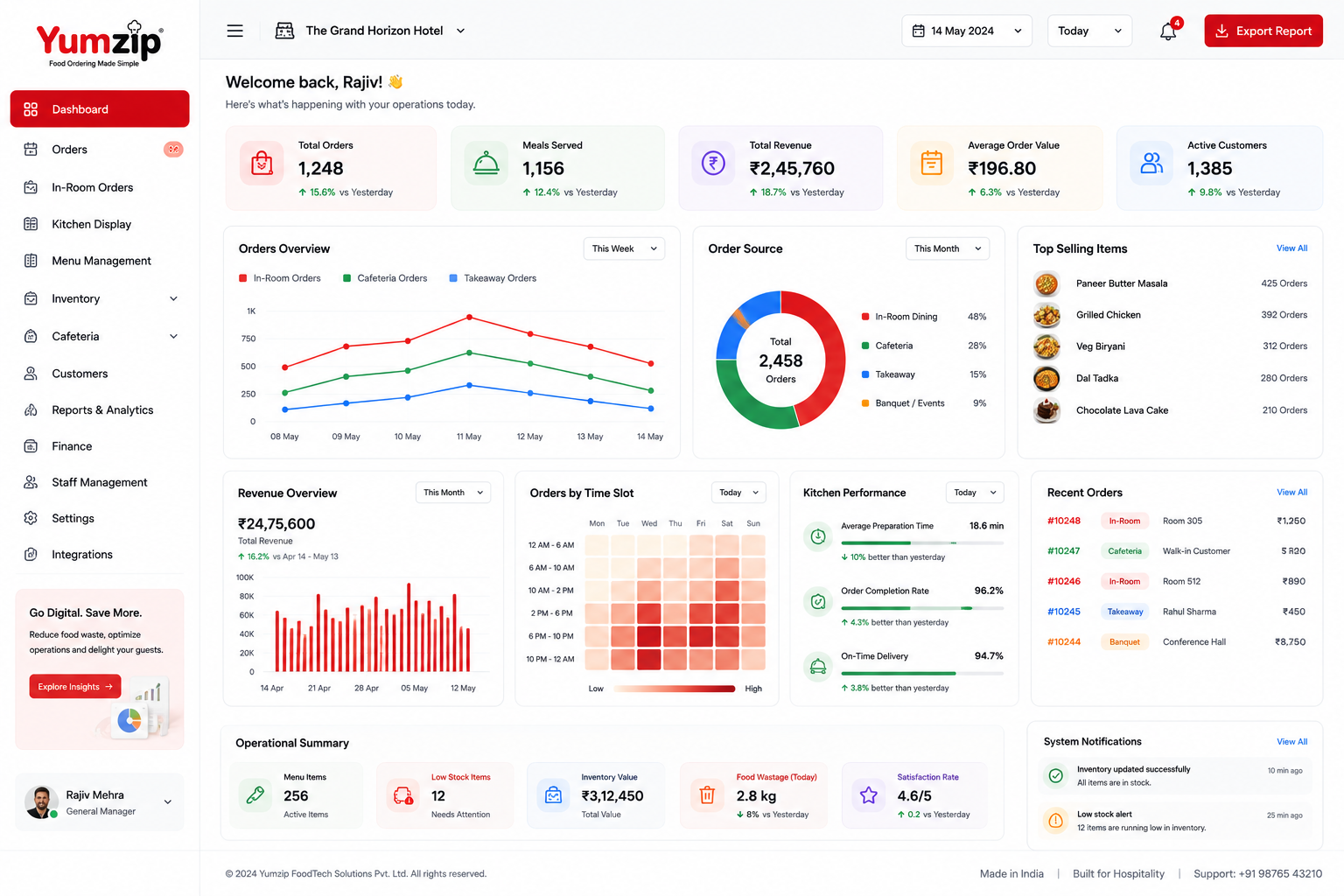Click the Meals Served cloche icon

point(486,163)
